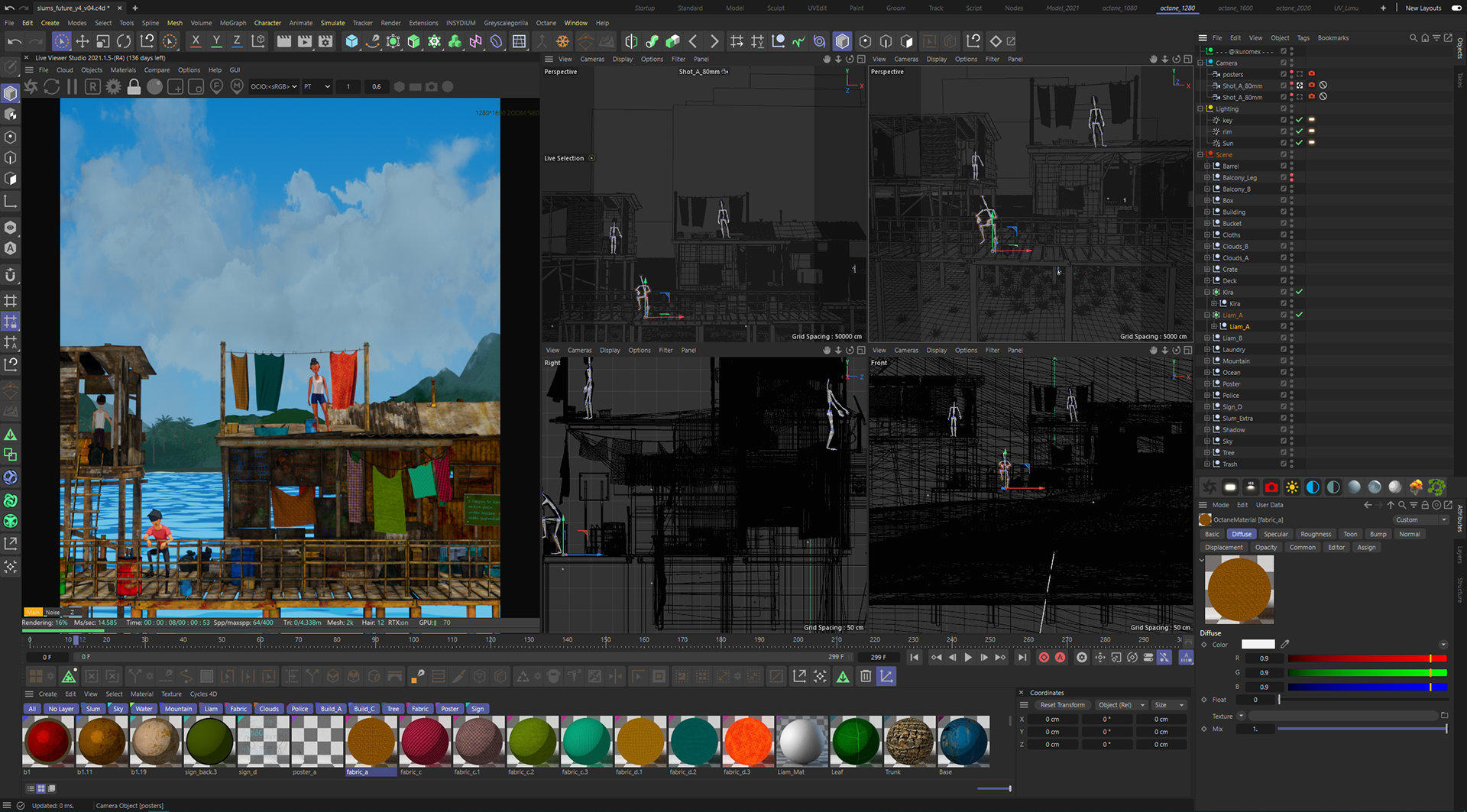Toggle clay mode sphere in Live Viewer
The image size is (1467, 812).
tap(154, 86)
